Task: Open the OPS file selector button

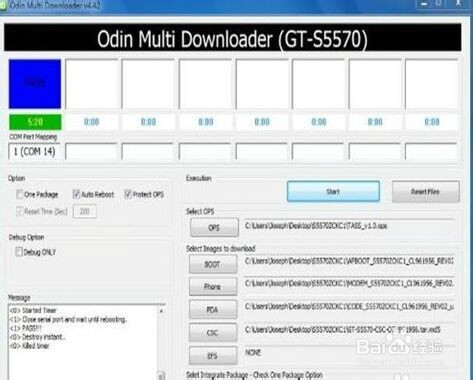Action: (x=214, y=227)
